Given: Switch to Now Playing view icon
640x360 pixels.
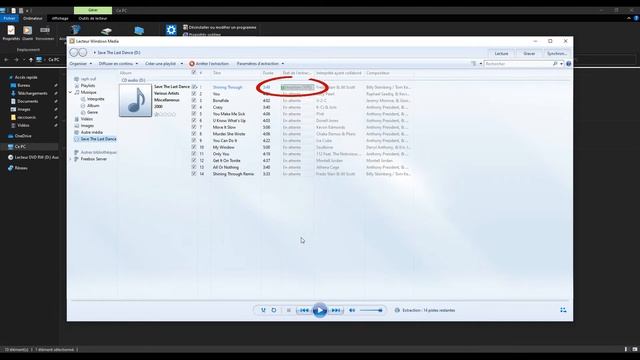Looking at the screenshot, I should point(563,310).
